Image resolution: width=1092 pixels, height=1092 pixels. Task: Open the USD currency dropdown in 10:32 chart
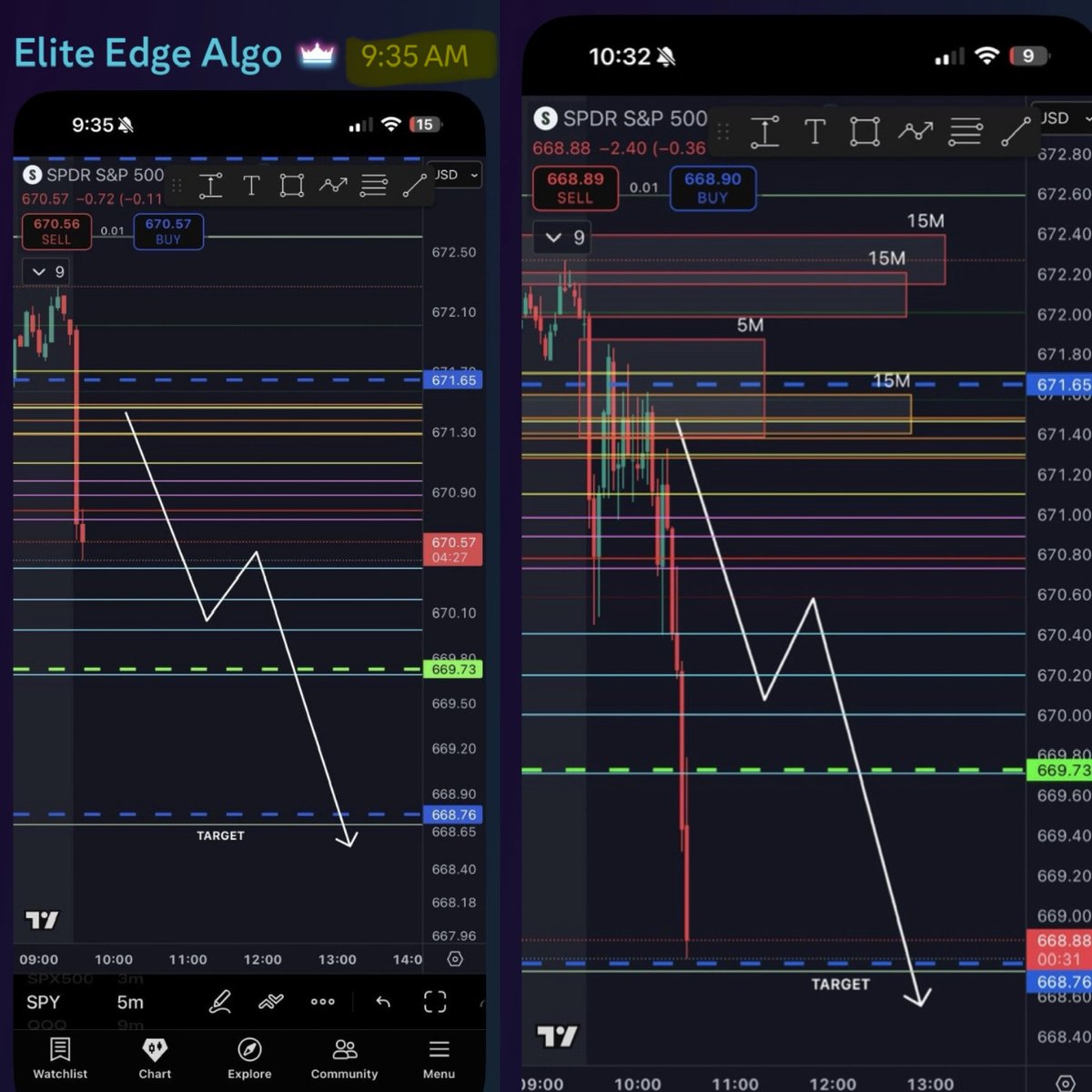[x=1063, y=118]
